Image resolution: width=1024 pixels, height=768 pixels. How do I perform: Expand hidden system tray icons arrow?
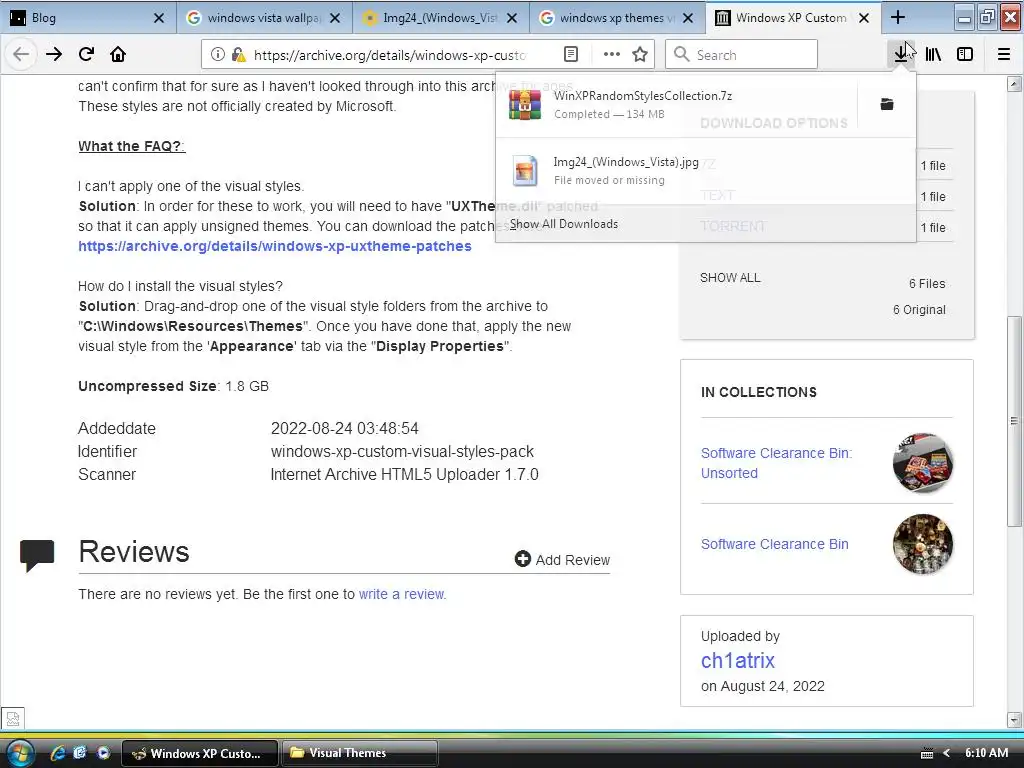946,753
